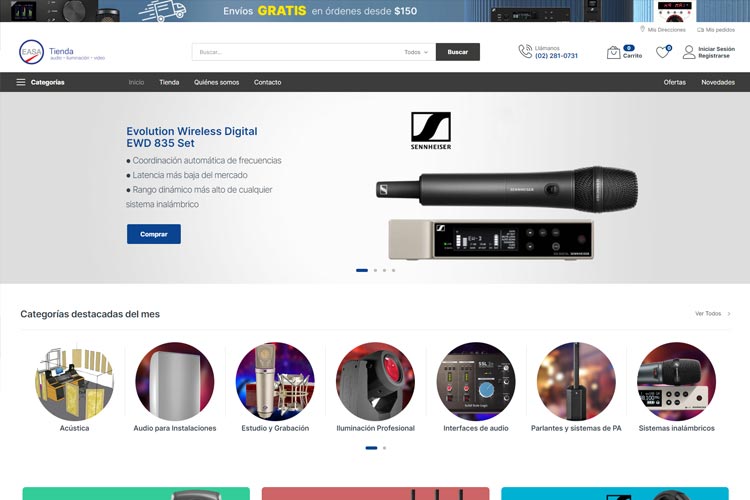The height and width of the screenshot is (500, 750).
Task: Click the blue promo card below
Action: point(615,493)
